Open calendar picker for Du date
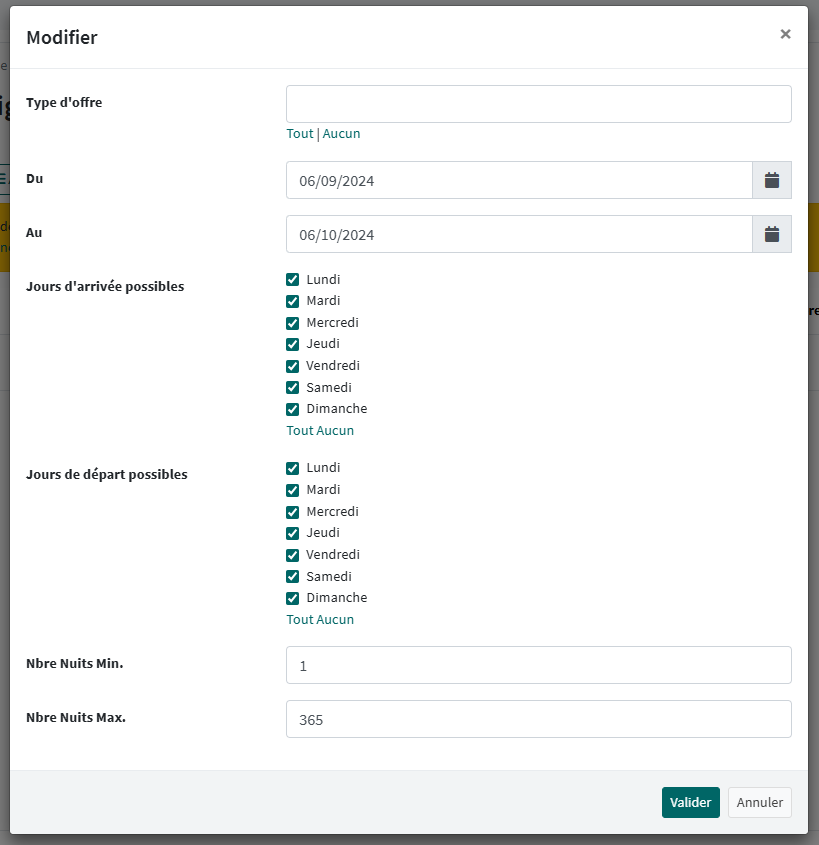 click(771, 180)
